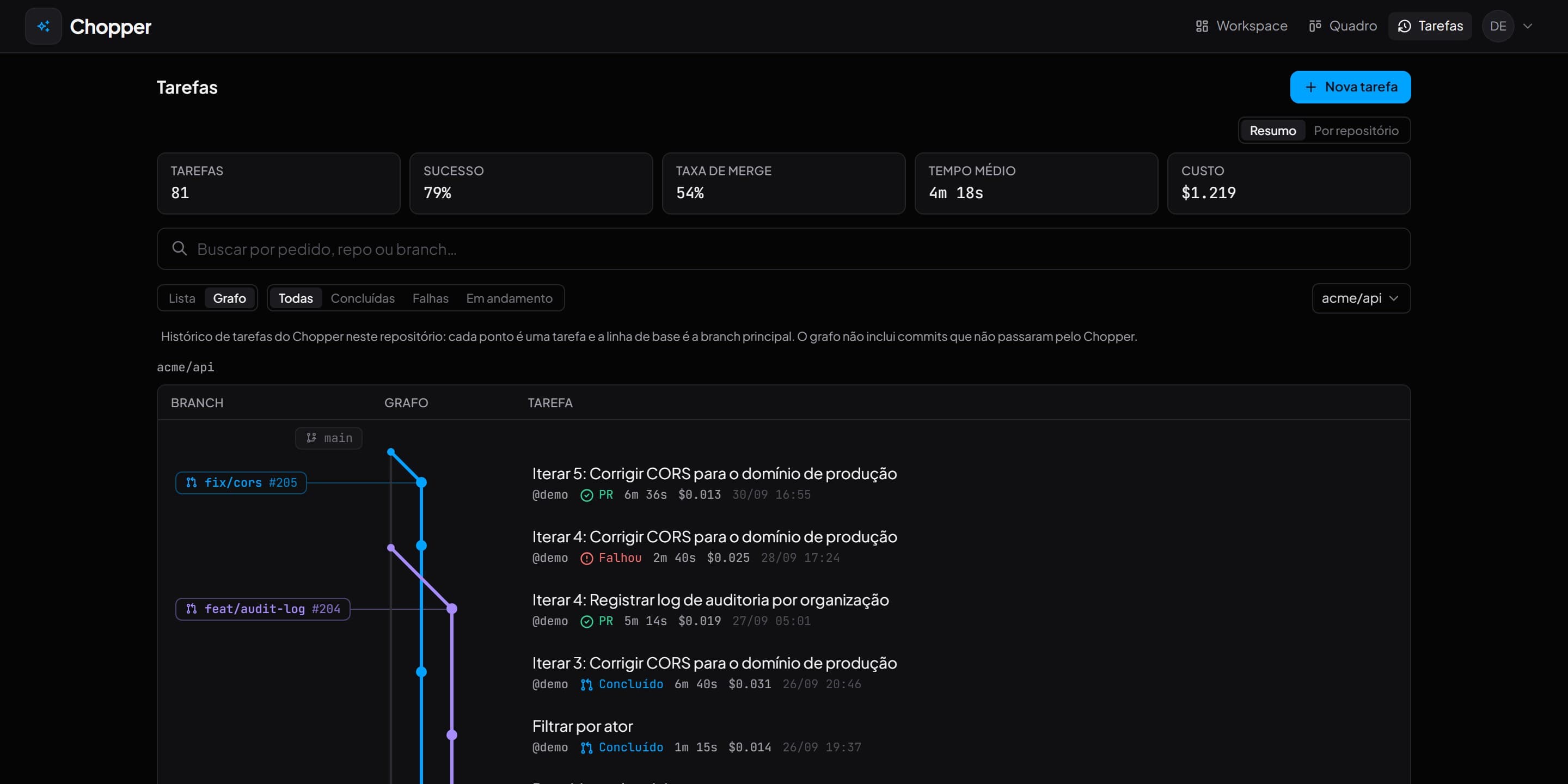Open Iterar 4: Registrar log de auditoria task
This screenshot has height=784, width=1568.
click(x=710, y=600)
